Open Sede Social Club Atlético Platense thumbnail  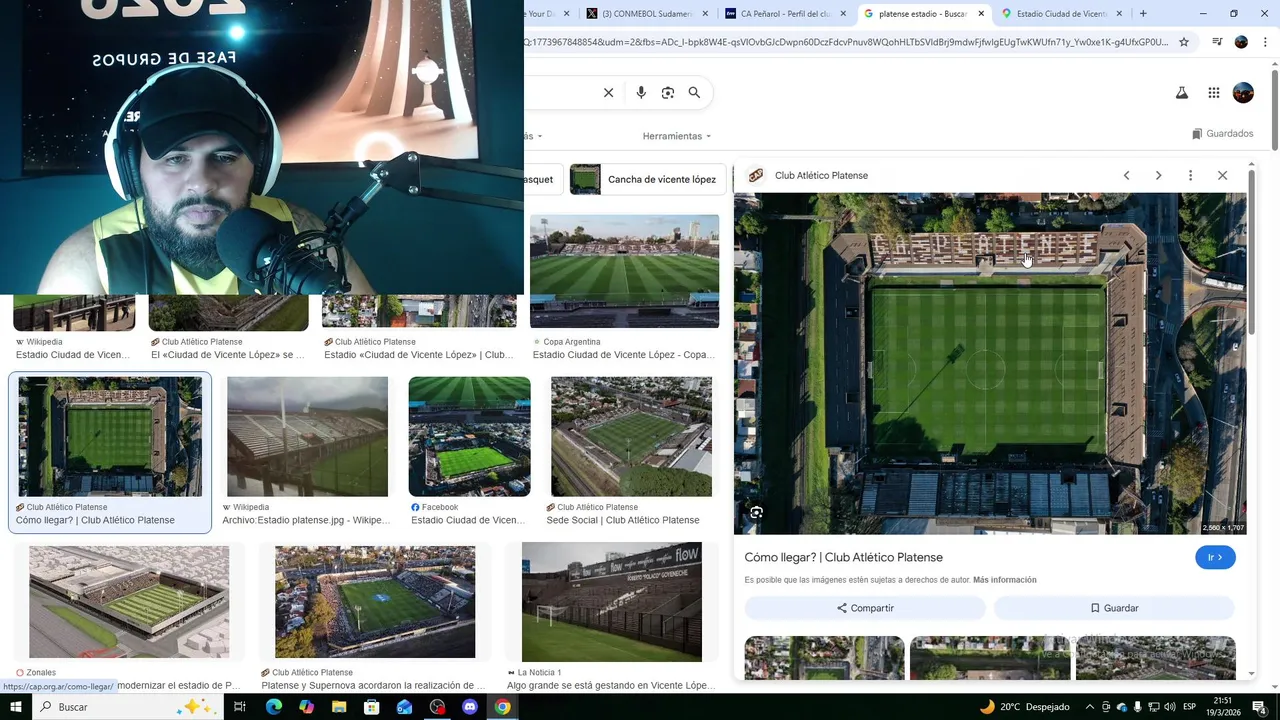click(x=631, y=436)
